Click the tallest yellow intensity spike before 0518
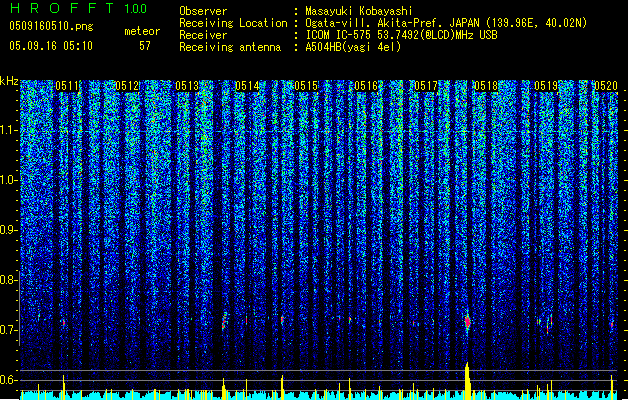The height and width of the screenshot is (400, 629). pyautogui.click(x=467, y=381)
